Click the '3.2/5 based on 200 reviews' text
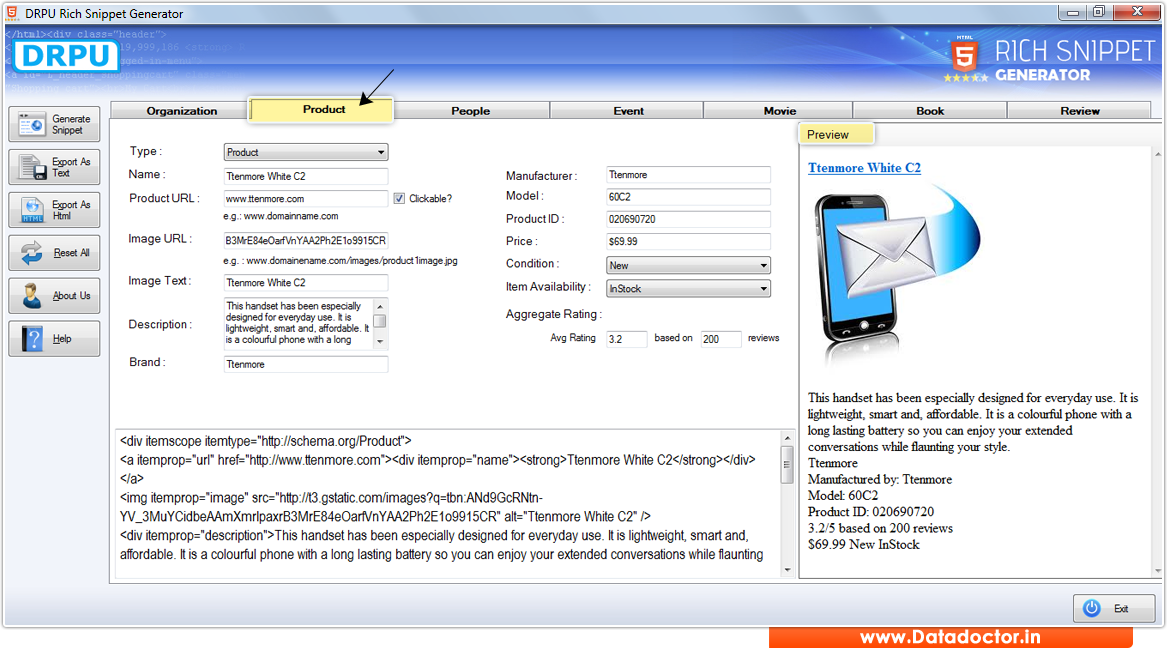Image resolution: width=1167 pixels, height=648 pixels. [880, 528]
